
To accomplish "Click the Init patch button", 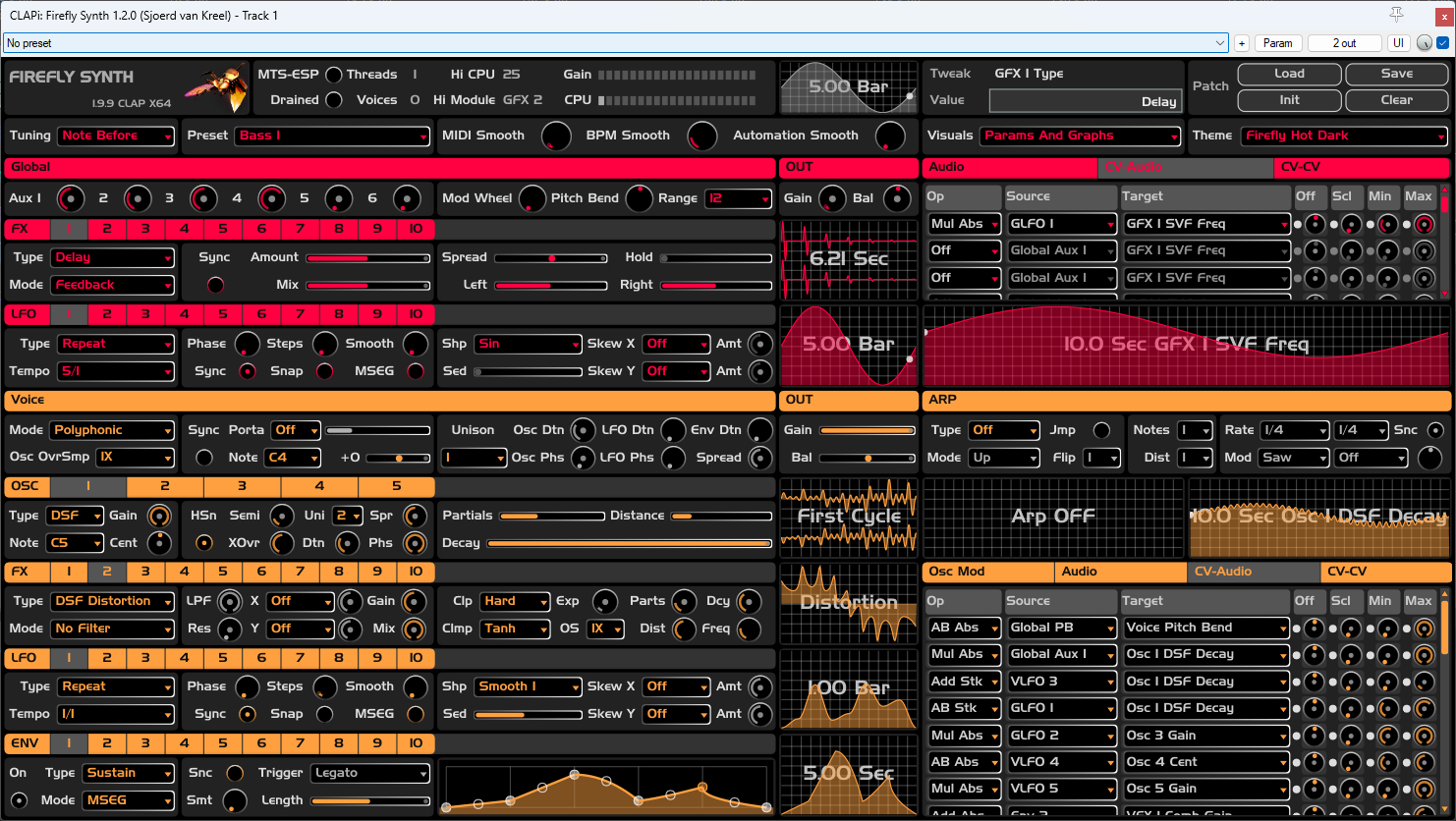I will [1289, 100].
